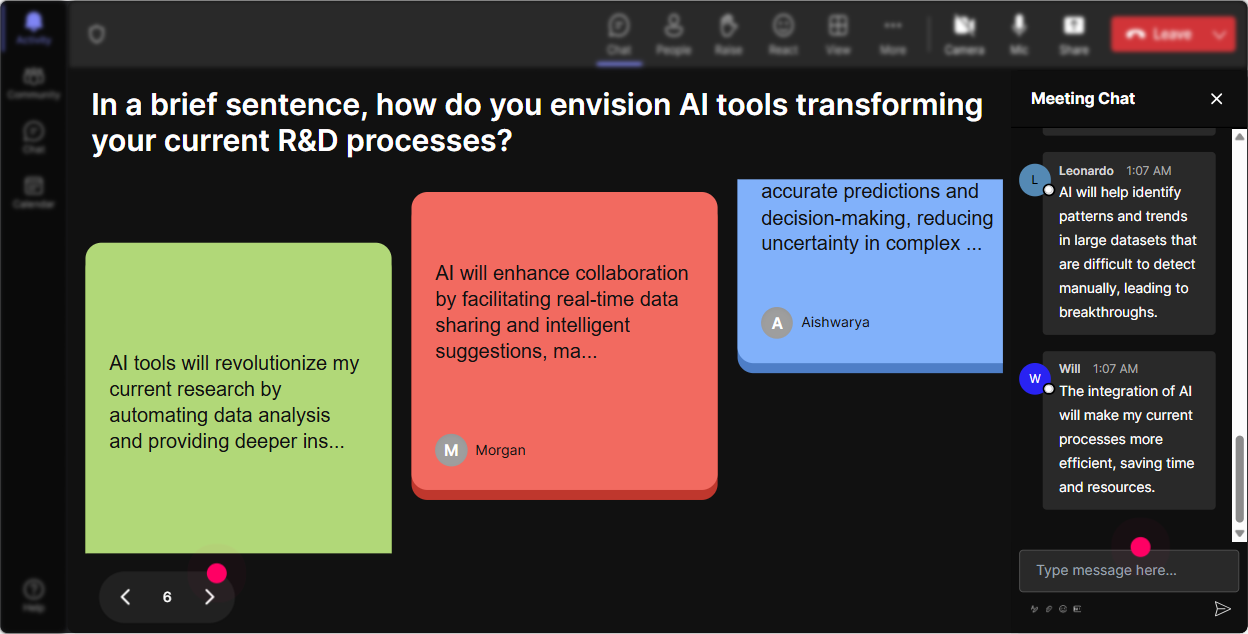Click the name 'Aishwarya' on the blue card
1248x634 pixels.
point(835,322)
